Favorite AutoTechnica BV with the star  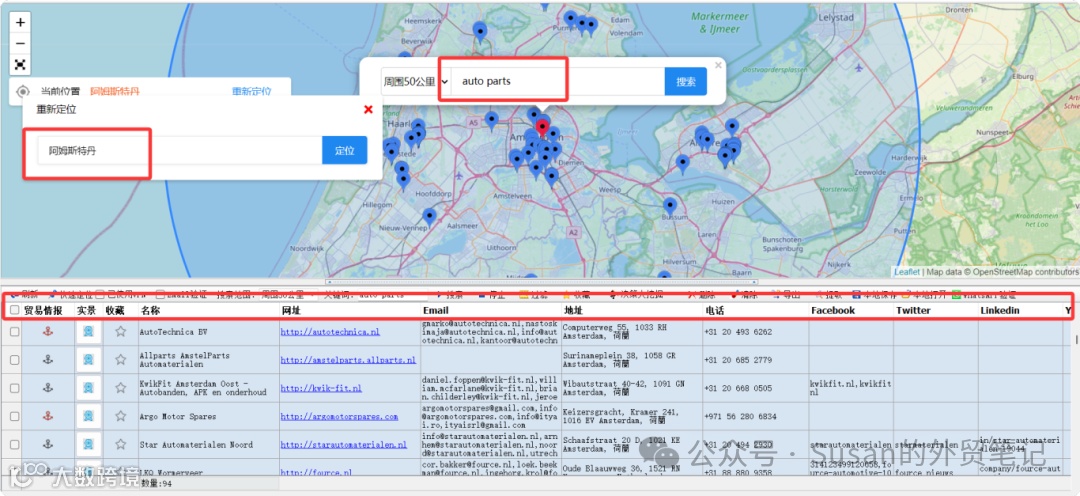[x=121, y=331]
